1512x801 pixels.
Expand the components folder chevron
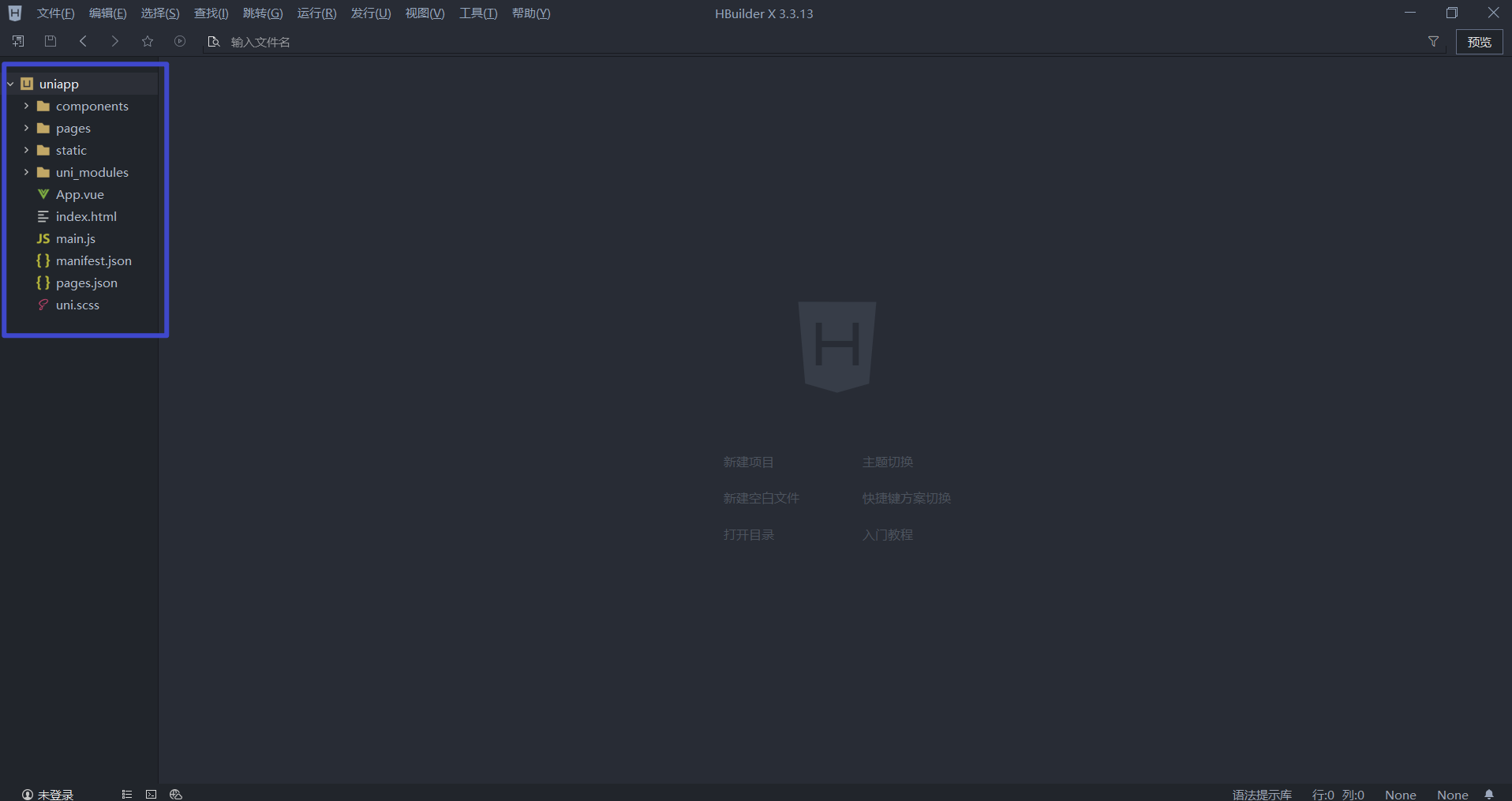26,106
